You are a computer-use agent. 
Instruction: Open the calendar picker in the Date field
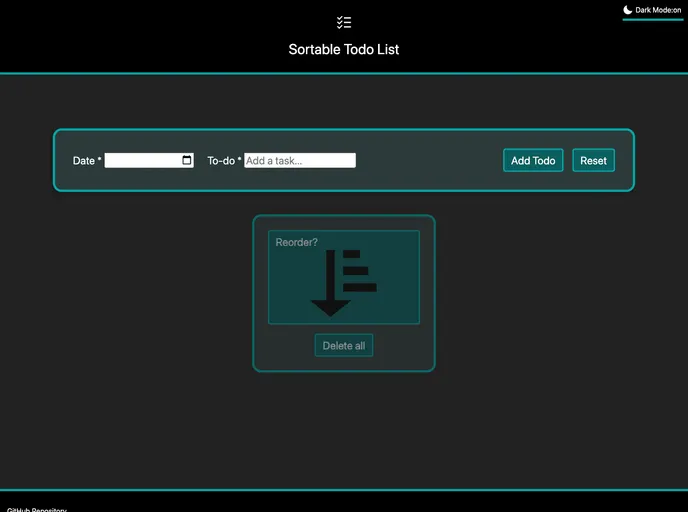(x=187, y=160)
